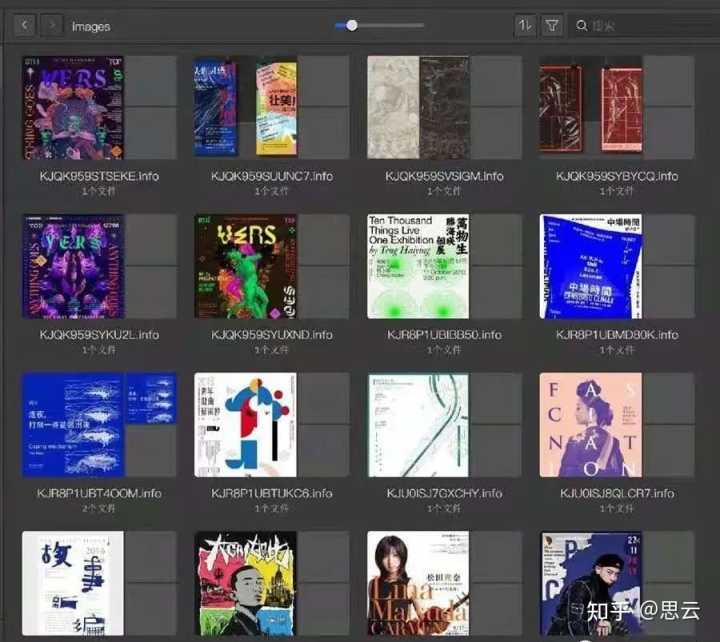
Task: Click the forward navigation arrow
Action: coord(51,26)
